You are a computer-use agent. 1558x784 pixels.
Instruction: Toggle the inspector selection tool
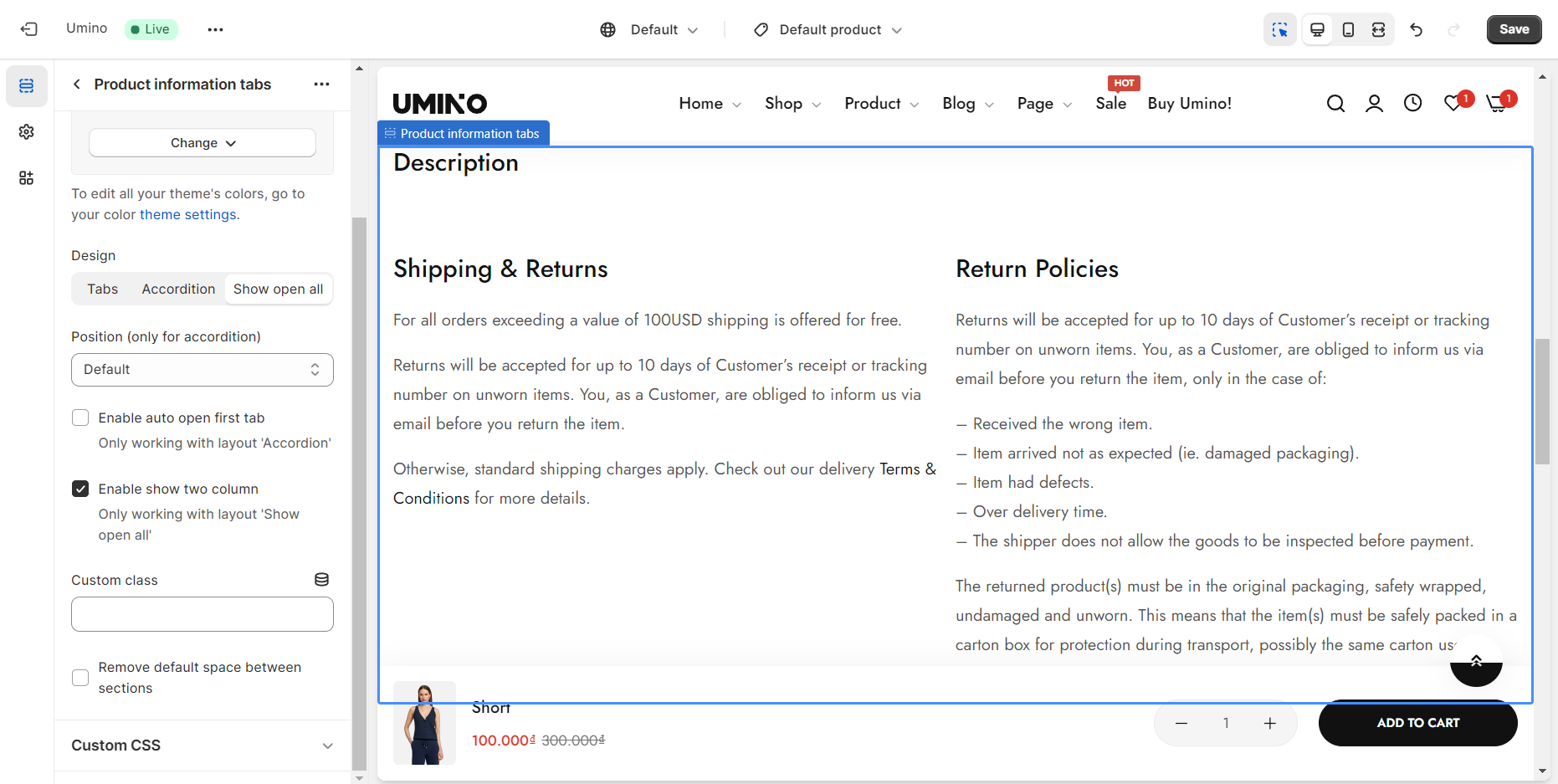pyautogui.click(x=1279, y=30)
